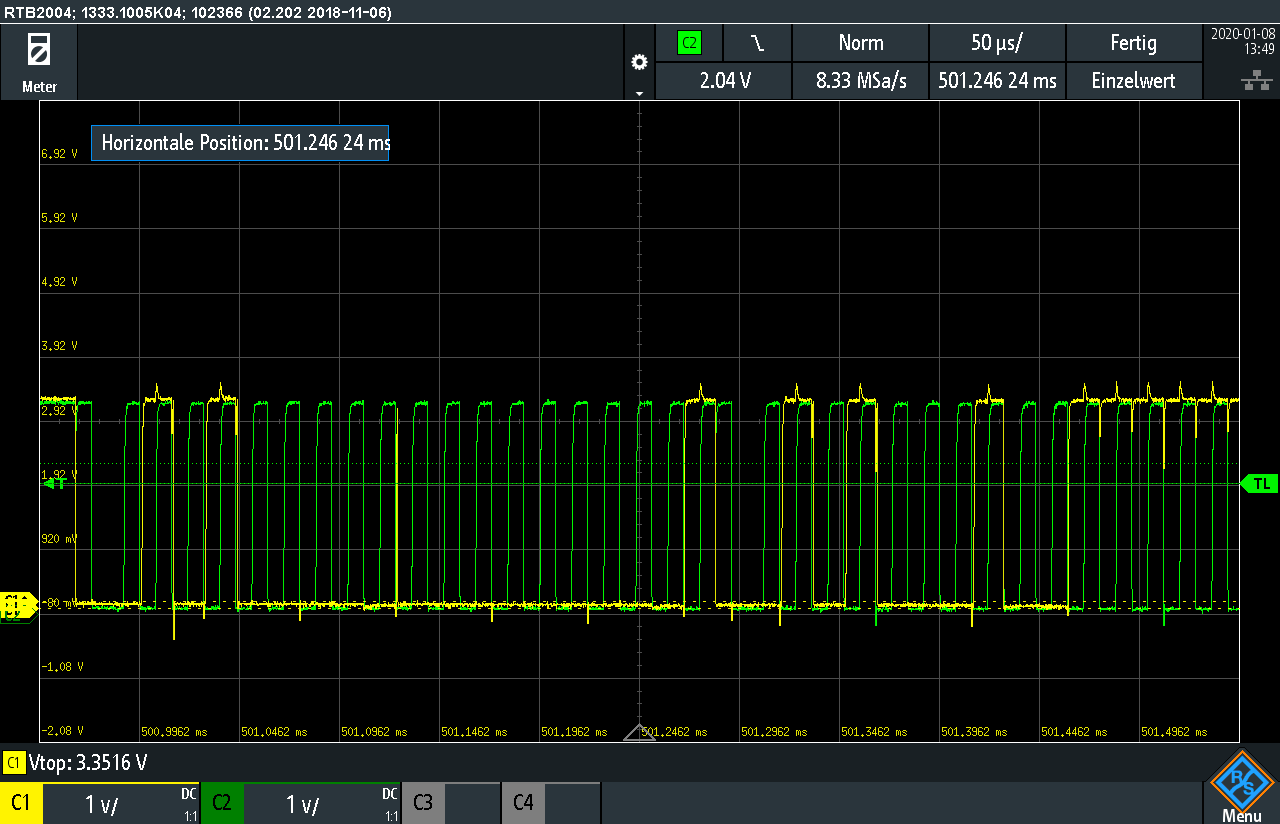Expand the small arrow below the gear
The height and width of the screenshot is (824, 1280).
(639, 93)
